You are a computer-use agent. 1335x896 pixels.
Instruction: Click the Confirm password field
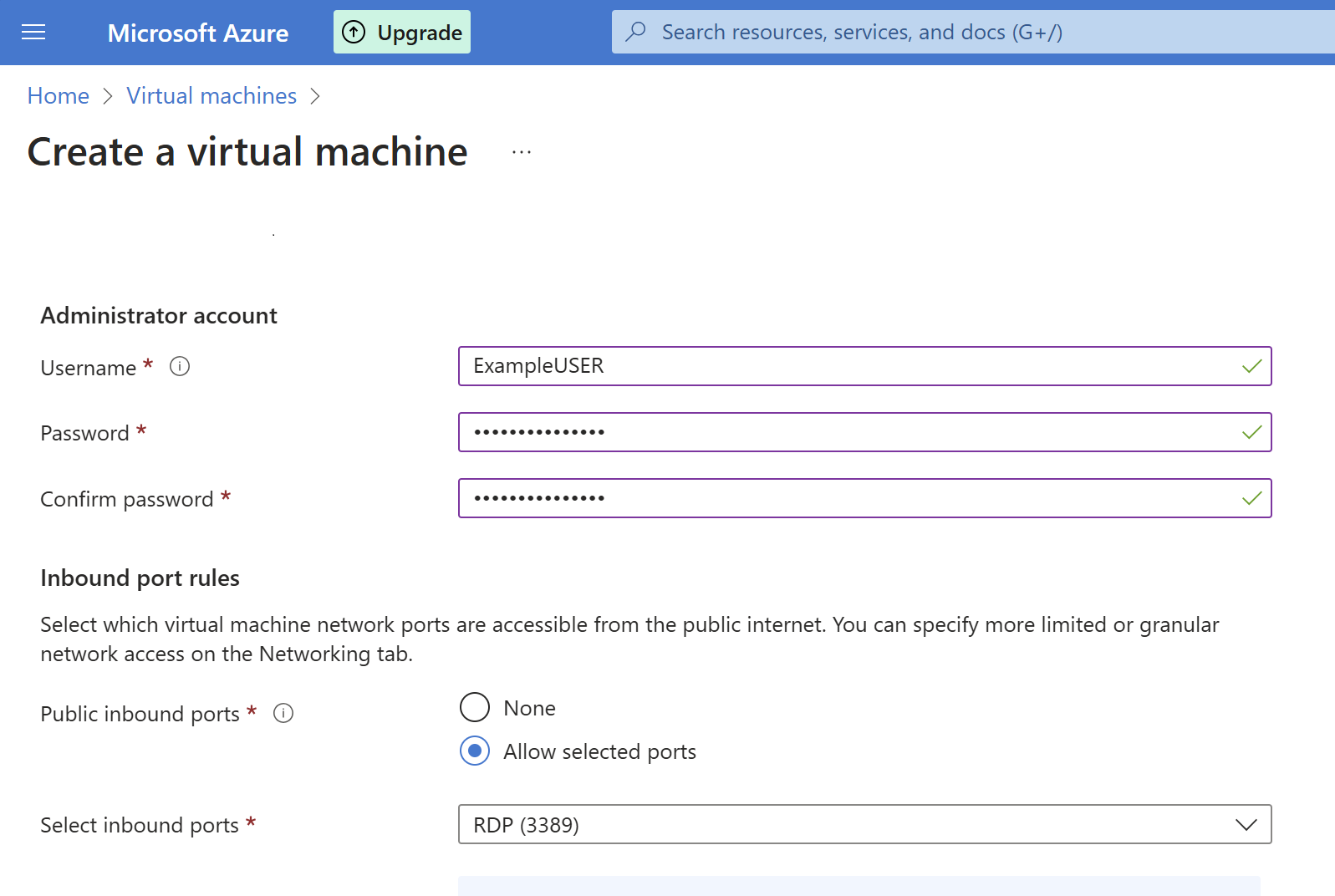836,498
